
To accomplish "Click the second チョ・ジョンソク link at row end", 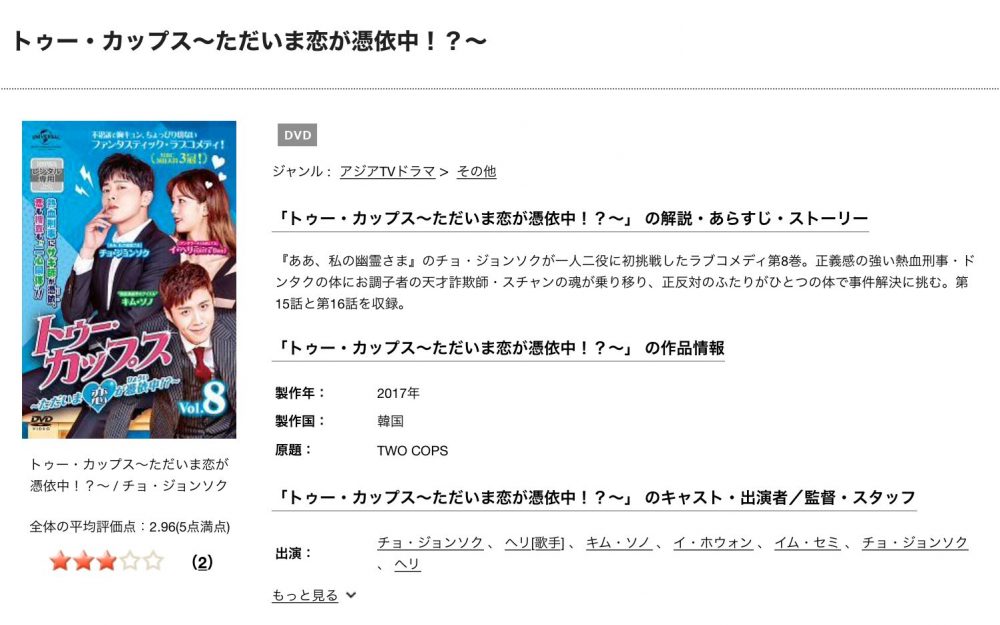I will tap(915, 543).
